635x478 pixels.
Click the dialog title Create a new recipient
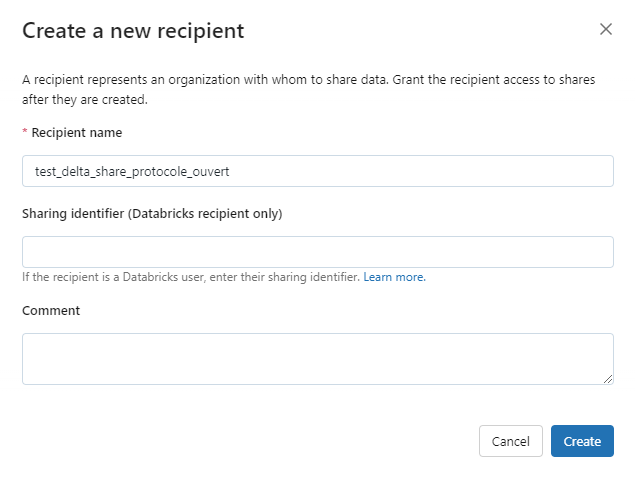[133, 31]
